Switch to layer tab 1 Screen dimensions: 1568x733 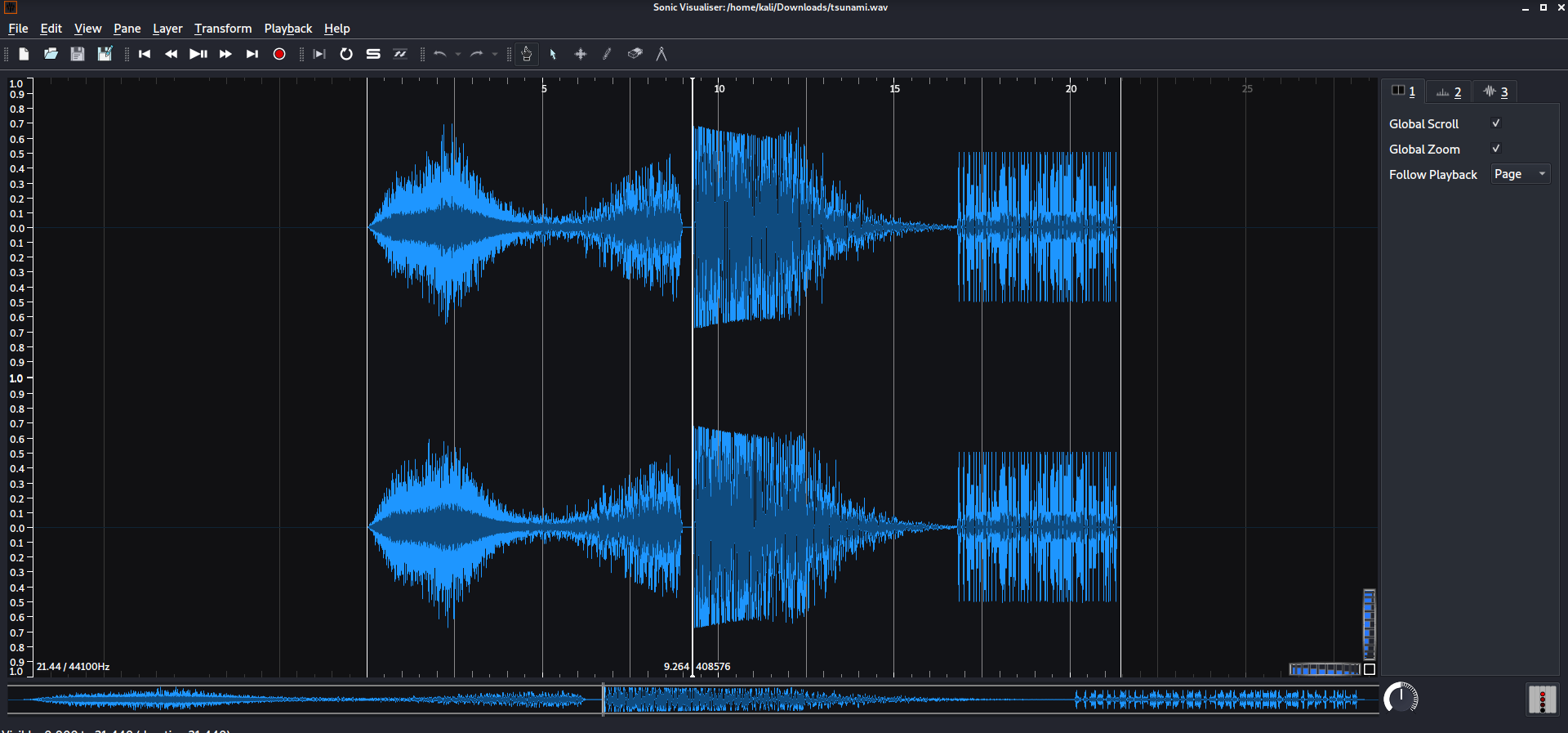tap(1403, 92)
